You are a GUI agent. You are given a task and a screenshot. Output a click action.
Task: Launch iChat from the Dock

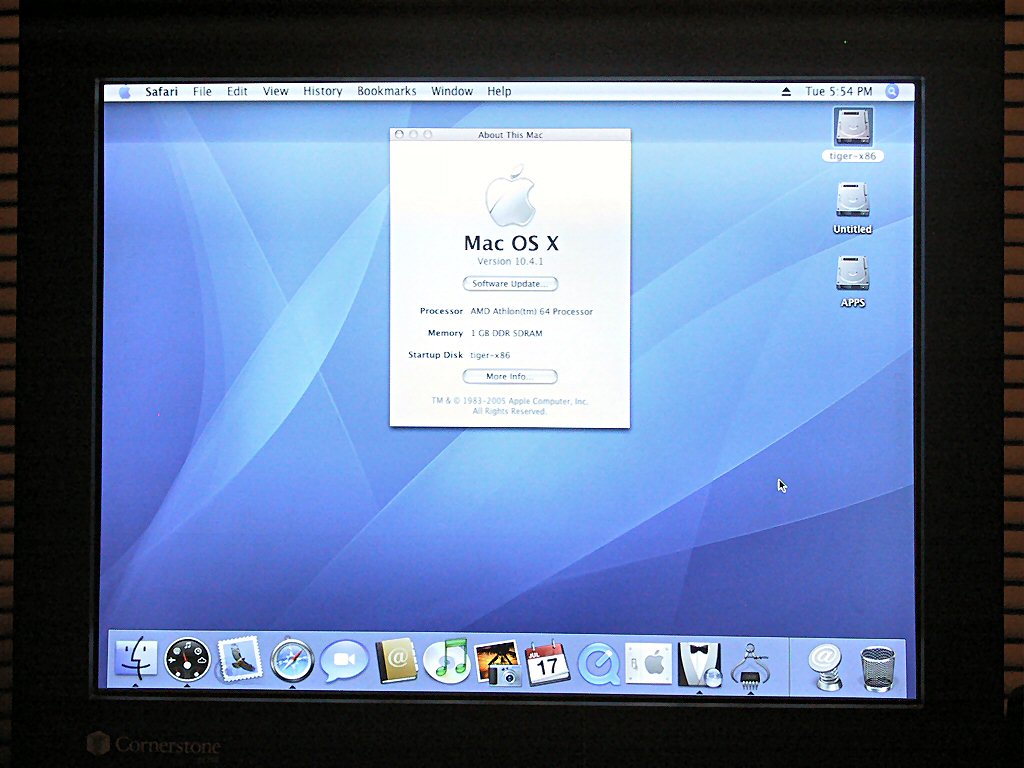click(344, 661)
